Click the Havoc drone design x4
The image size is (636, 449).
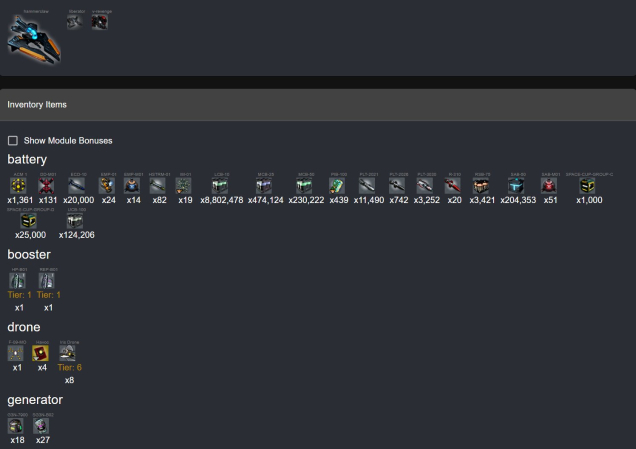tap(42, 353)
